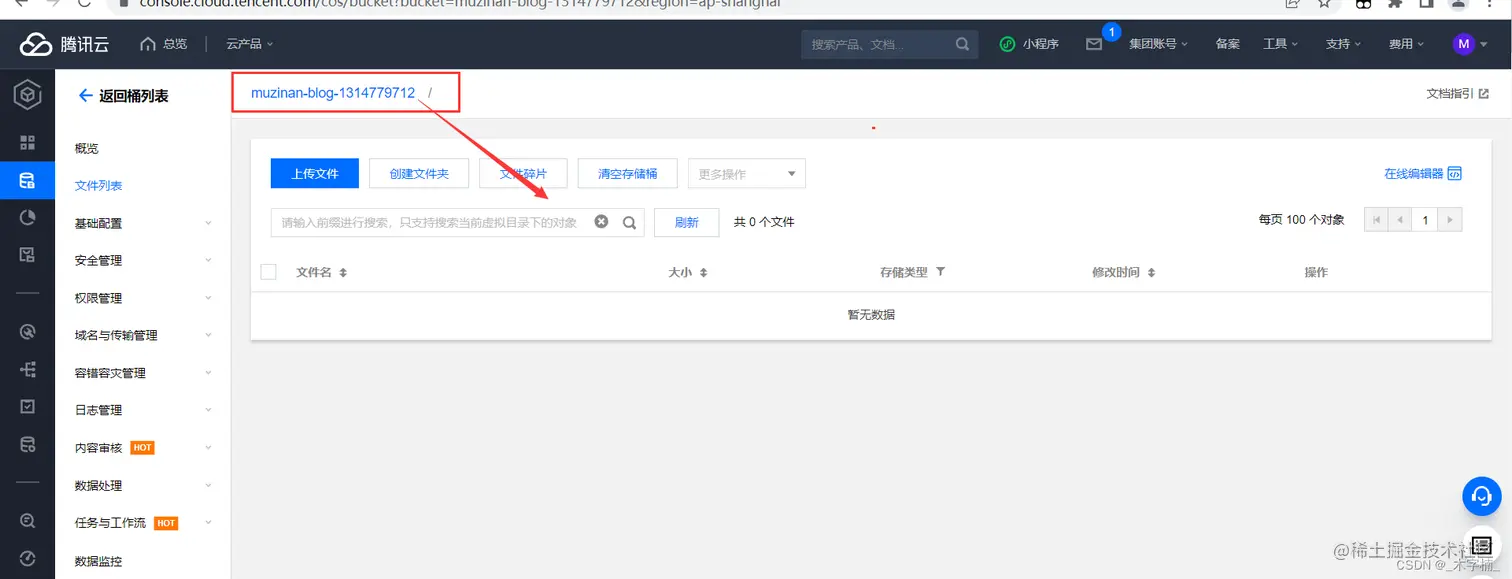Open the 存储类型 filter funnel
This screenshot has height=579, width=1512.
pos(941,271)
